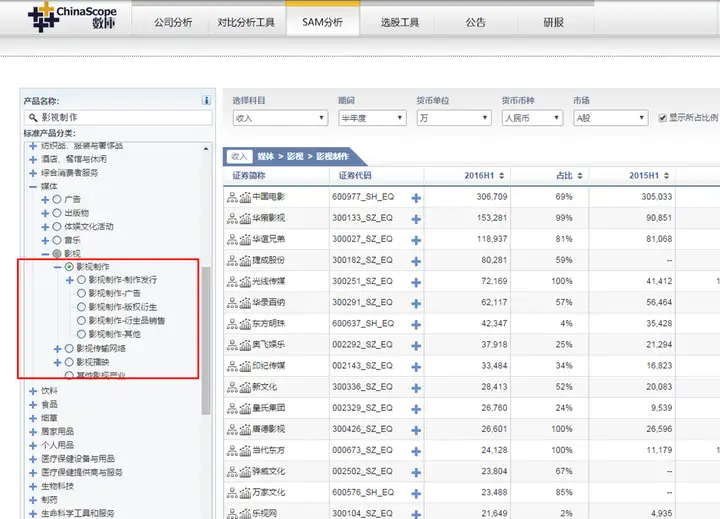Viewport: 720px width, 519px height.
Task: Open 公司分析 tab
Action: tap(173, 22)
